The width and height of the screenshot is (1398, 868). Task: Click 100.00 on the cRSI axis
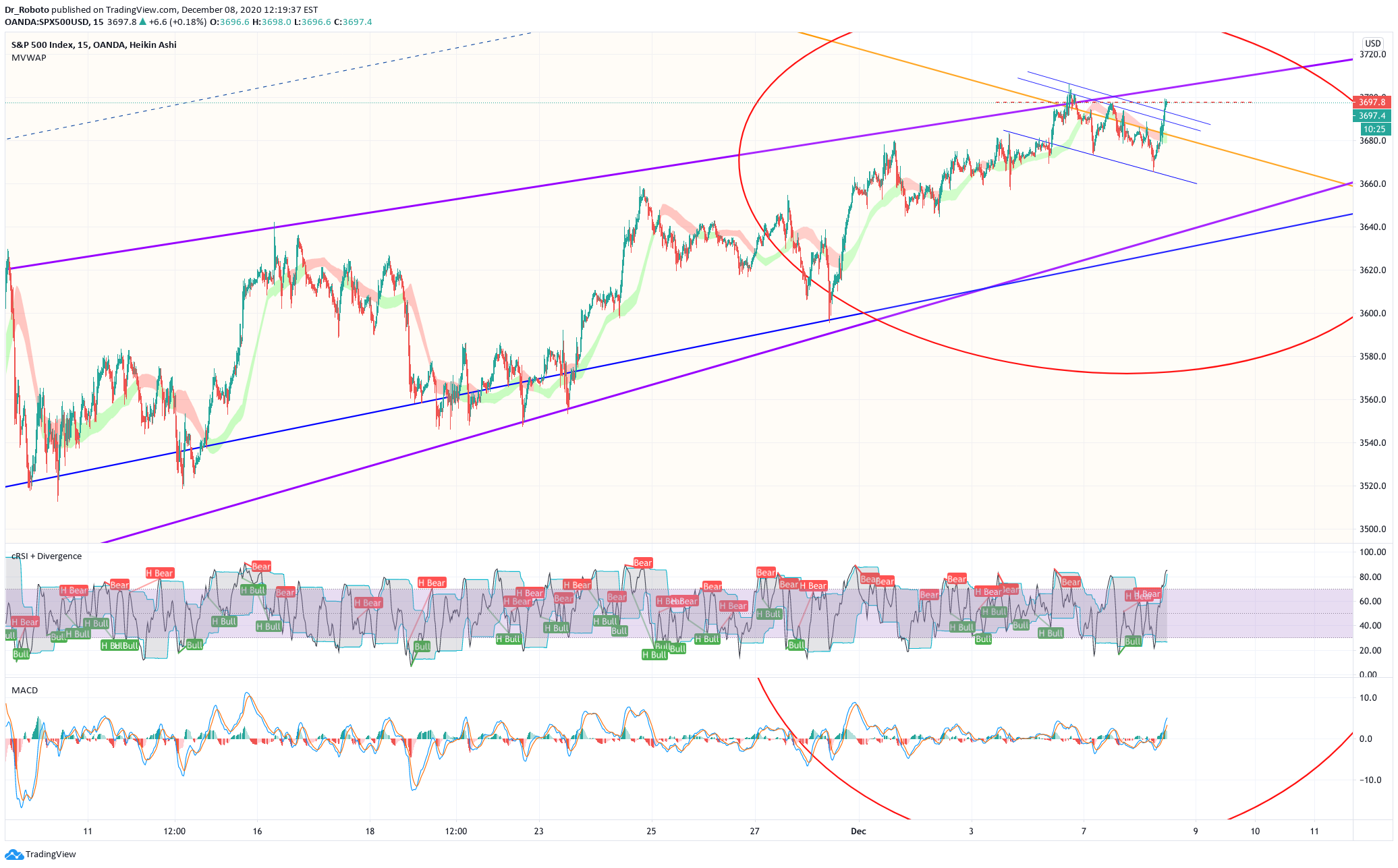pyautogui.click(x=1372, y=552)
